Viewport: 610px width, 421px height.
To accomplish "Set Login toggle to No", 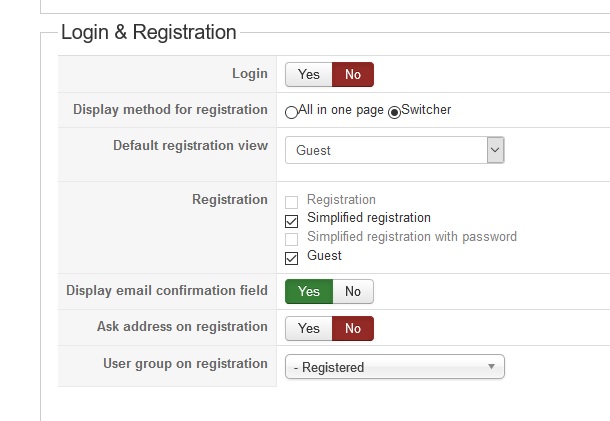I will (353, 74).
